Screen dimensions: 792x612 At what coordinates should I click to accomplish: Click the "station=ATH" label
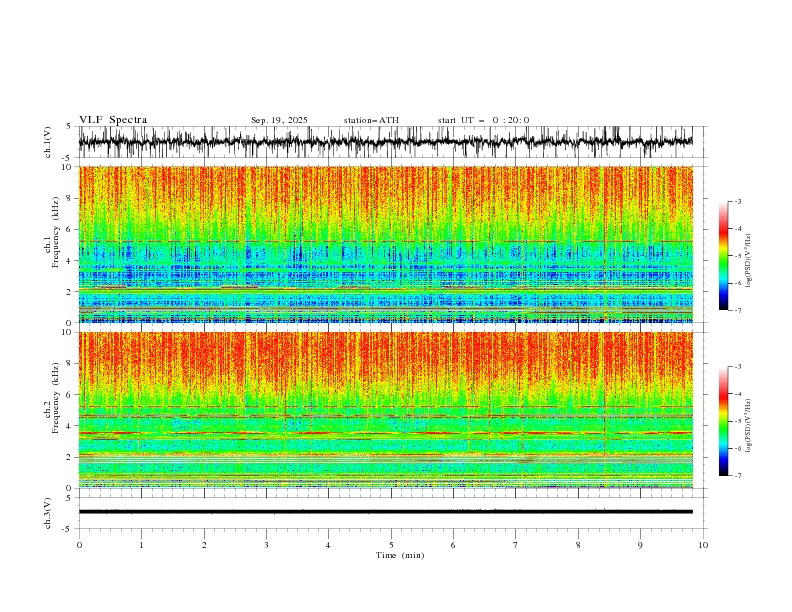point(371,120)
